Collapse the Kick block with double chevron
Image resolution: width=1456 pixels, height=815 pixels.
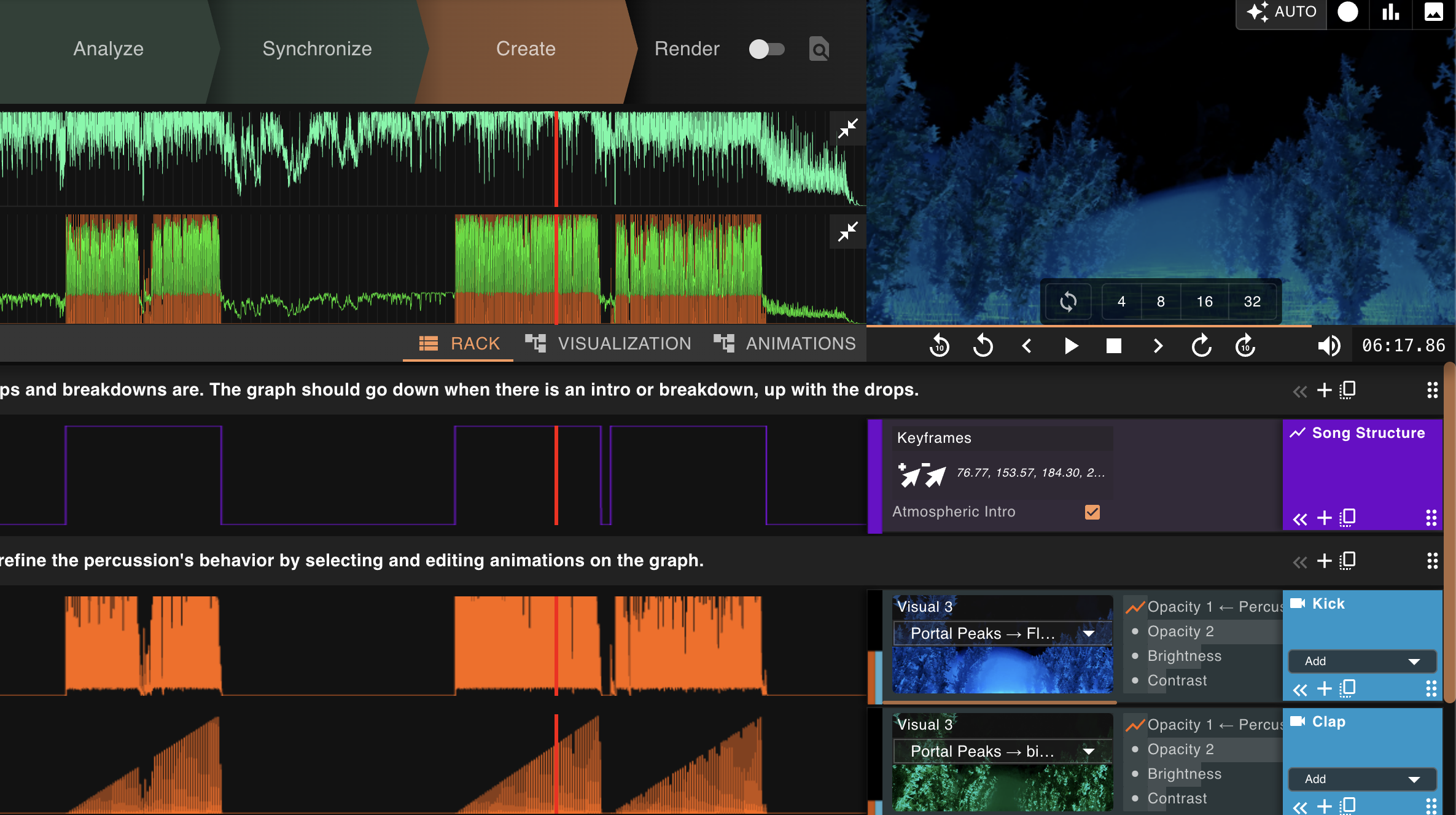click(1300, 690)
